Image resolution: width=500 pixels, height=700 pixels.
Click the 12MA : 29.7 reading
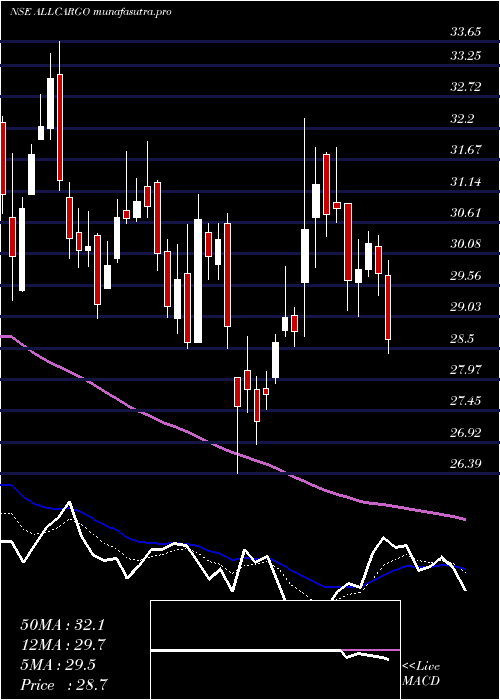pyautogui.click(x=62, y=645)
